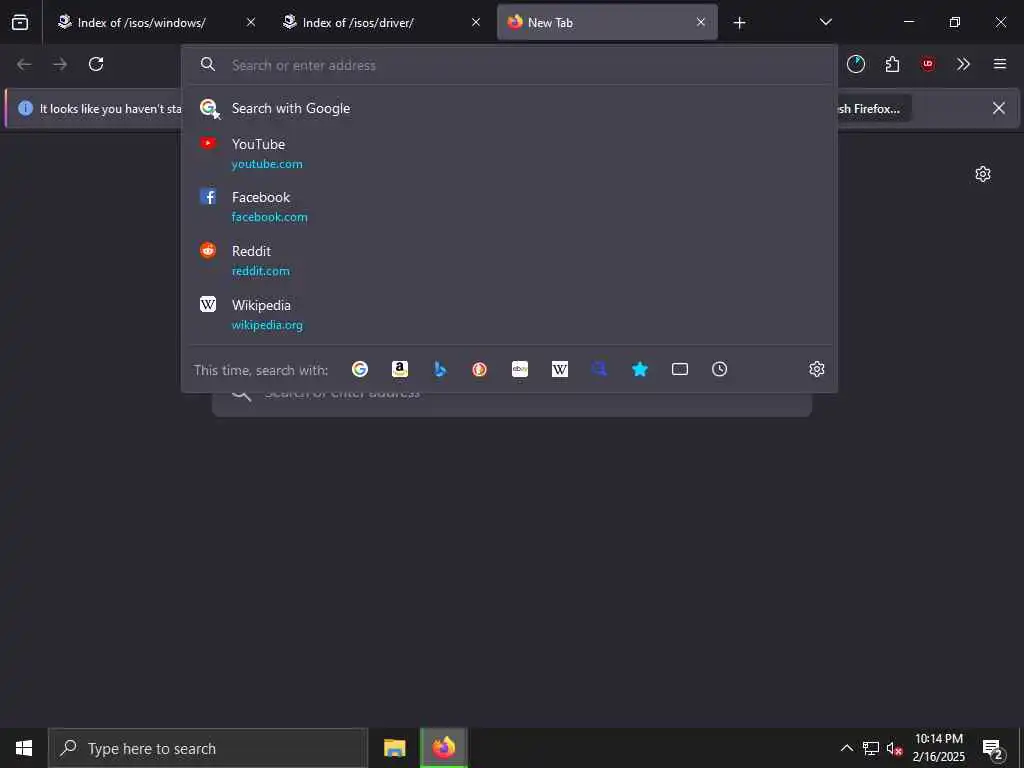Open the YouTube suggestion
This screenshot has height=768, width=1024.
[x=509, y=153]
